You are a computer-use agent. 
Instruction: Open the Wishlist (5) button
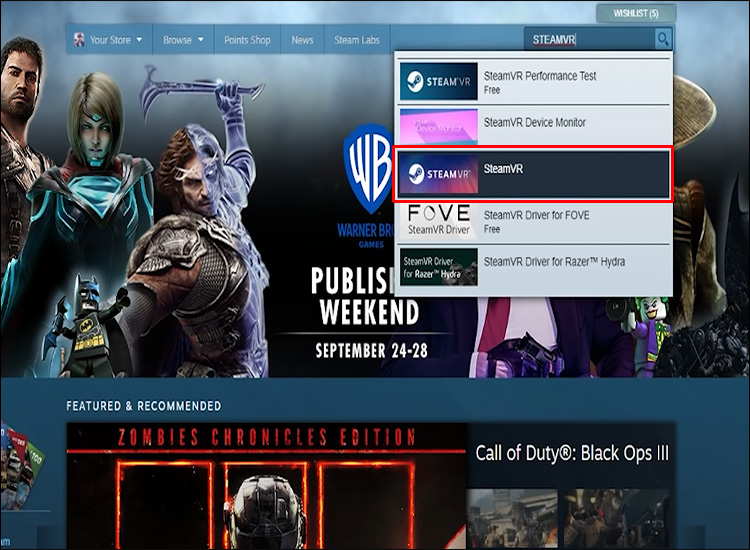[636, 13]
